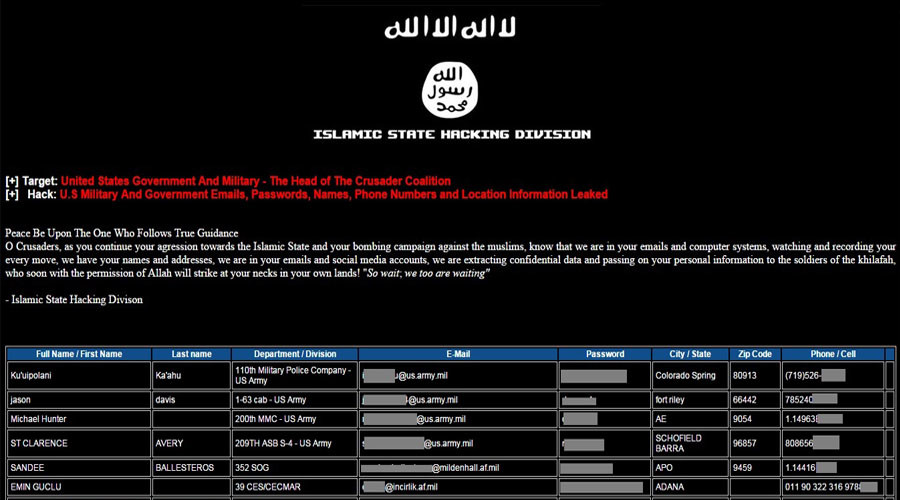Click zip code '66442'

755,400
